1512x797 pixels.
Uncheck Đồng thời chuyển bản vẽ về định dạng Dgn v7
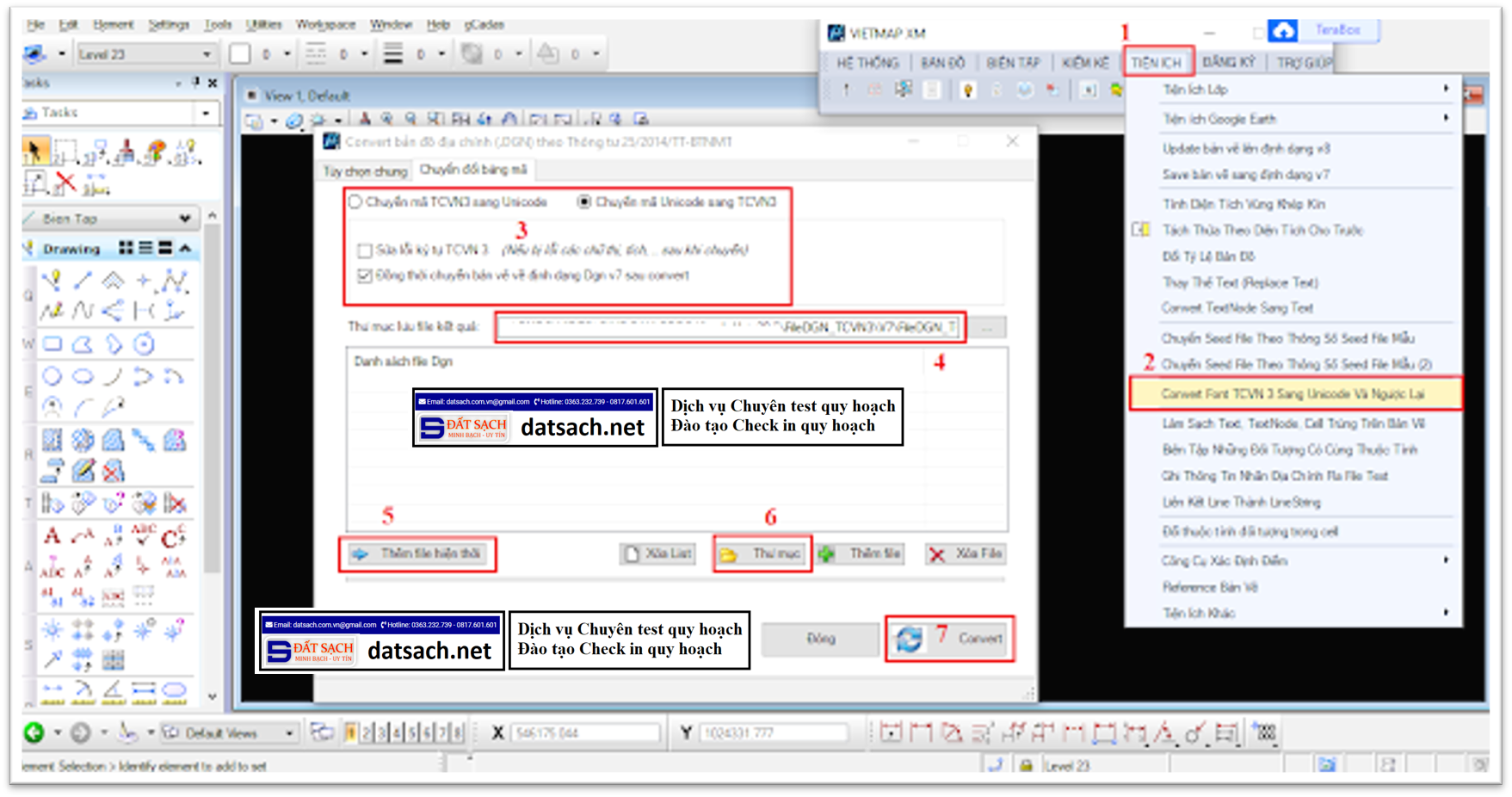[363, 275]
